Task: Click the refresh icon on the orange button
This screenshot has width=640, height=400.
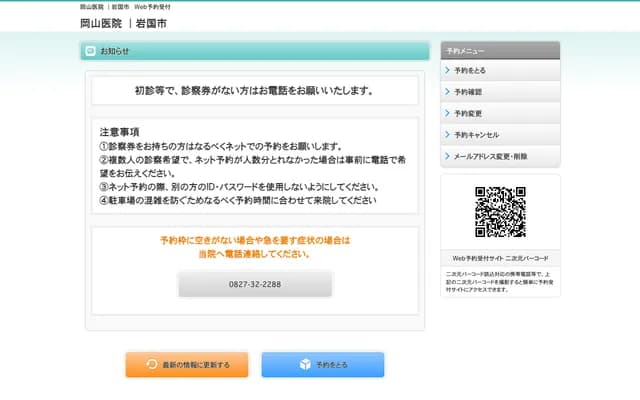Action: [x=151, y=364]
